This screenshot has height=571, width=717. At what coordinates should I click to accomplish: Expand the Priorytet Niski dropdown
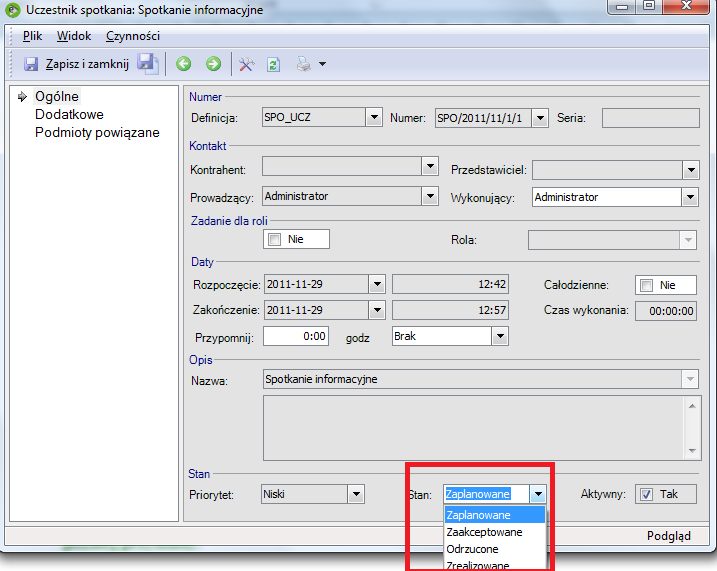(356, 494)
